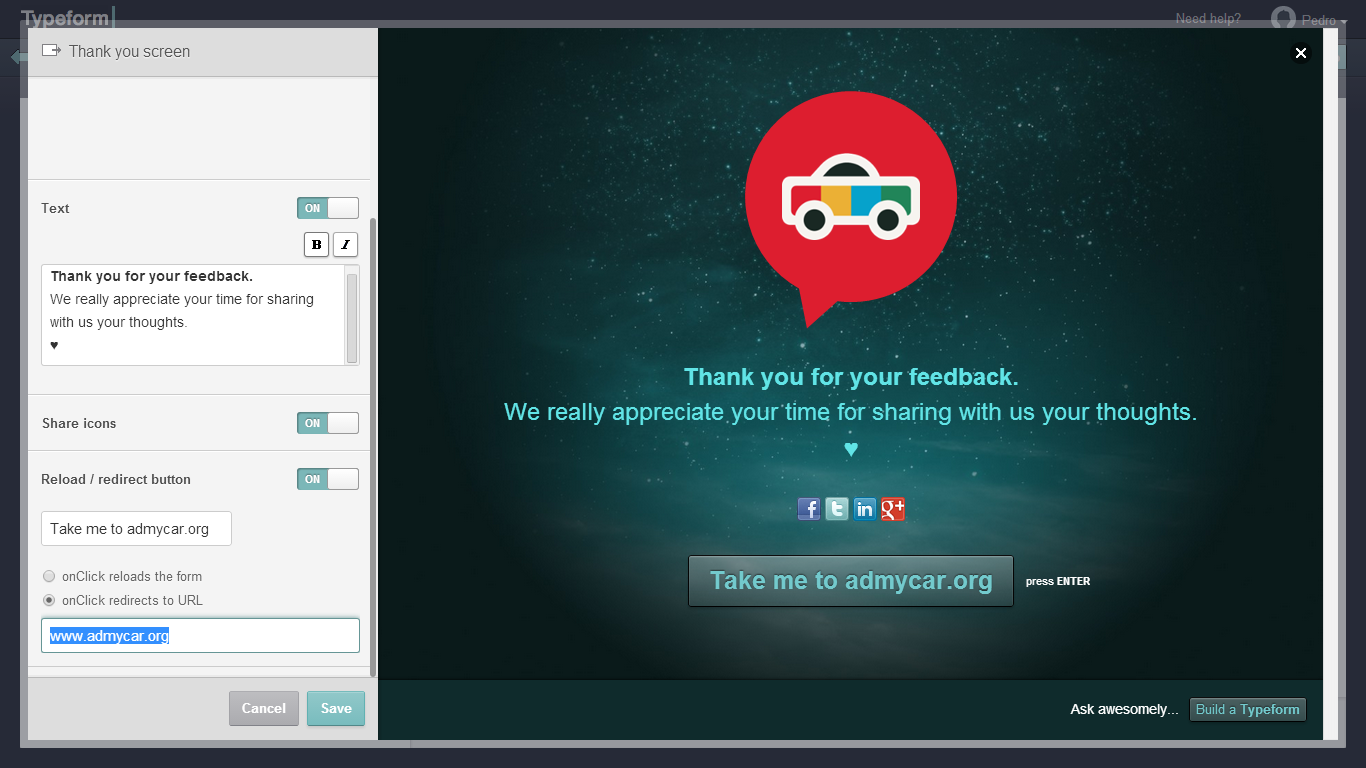Click the red car logo image
The width and height of the screenshot is (1366, 768).
pyautogui.click(x=850, y=209)
